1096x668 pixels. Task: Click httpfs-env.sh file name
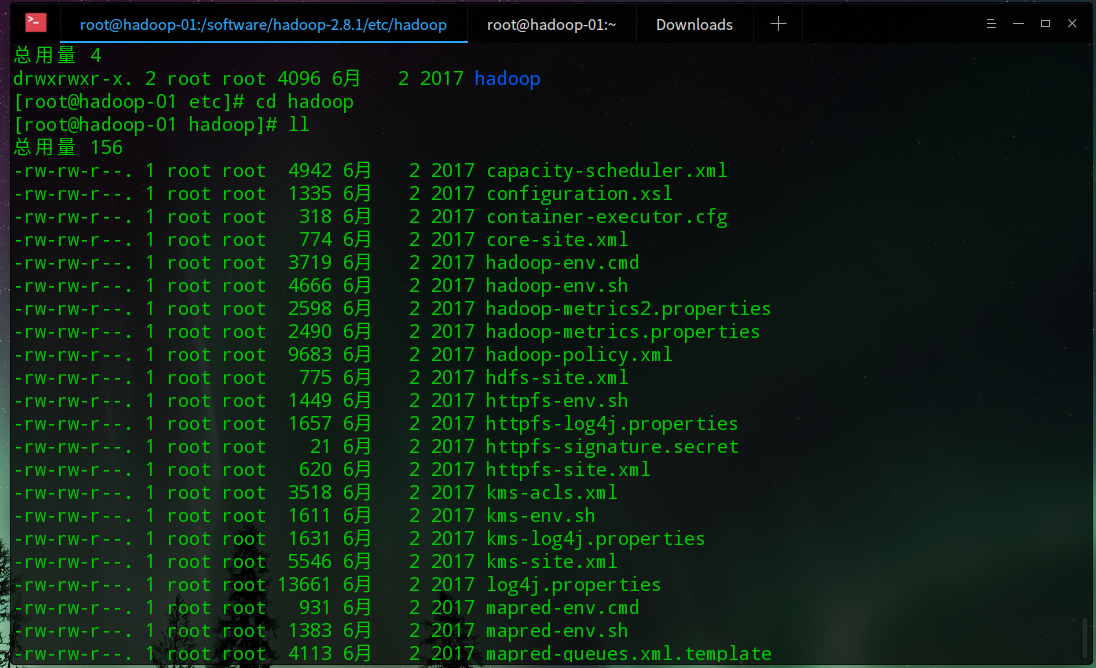point(557,401)
